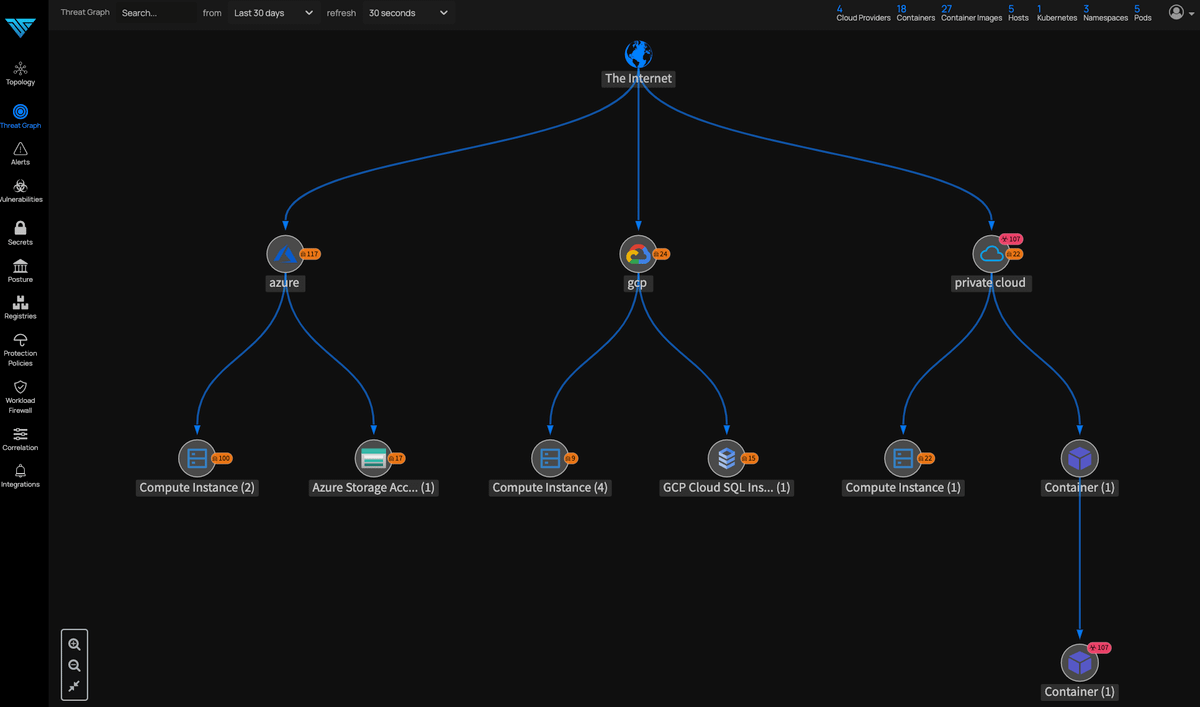
Task: Expand the refresh interval dropdown
Action: point(408,13)
